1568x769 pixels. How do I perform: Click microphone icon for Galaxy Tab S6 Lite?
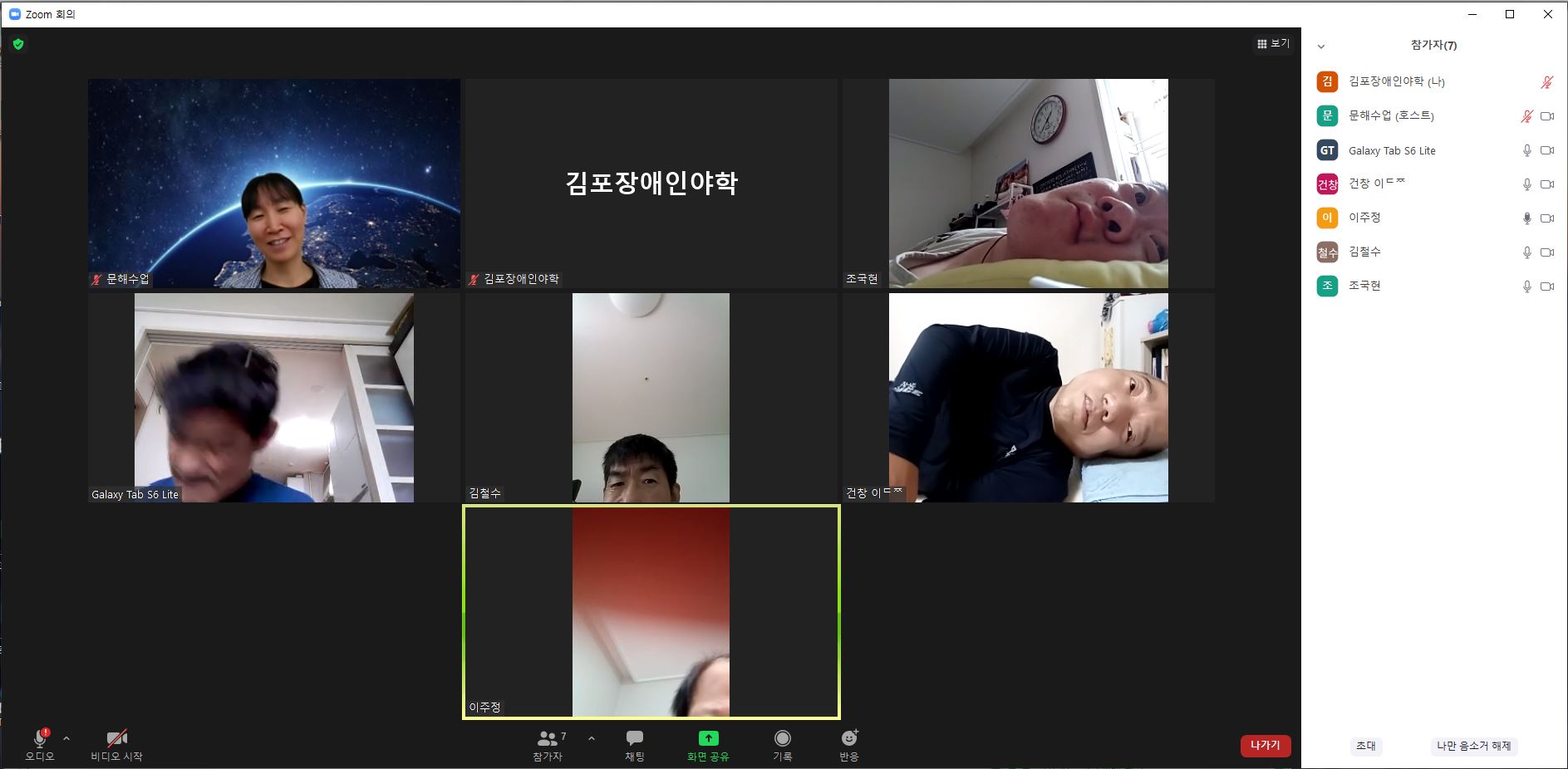[1526, 150]
